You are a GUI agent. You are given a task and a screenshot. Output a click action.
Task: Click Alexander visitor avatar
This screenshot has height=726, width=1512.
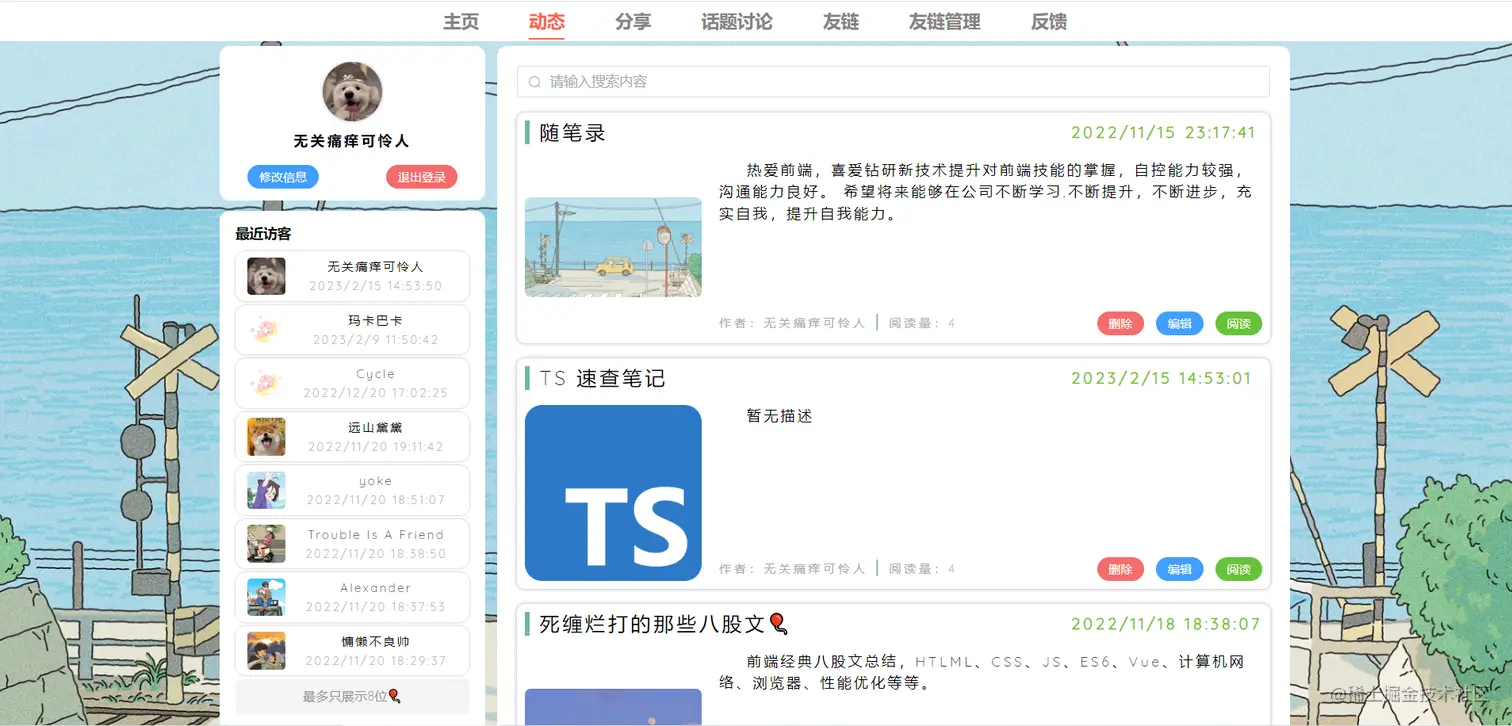click(x=266, y=597)
